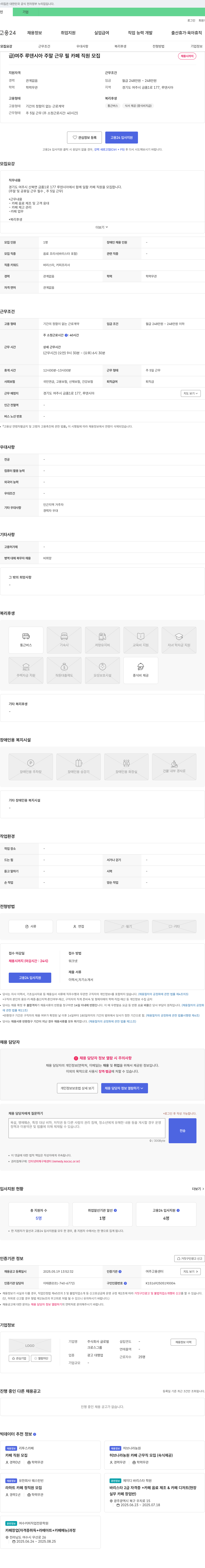Click the 장애인용 승강기 facility icon
This screenshot has width=205, height=1568.
click(x=79, y=767)
